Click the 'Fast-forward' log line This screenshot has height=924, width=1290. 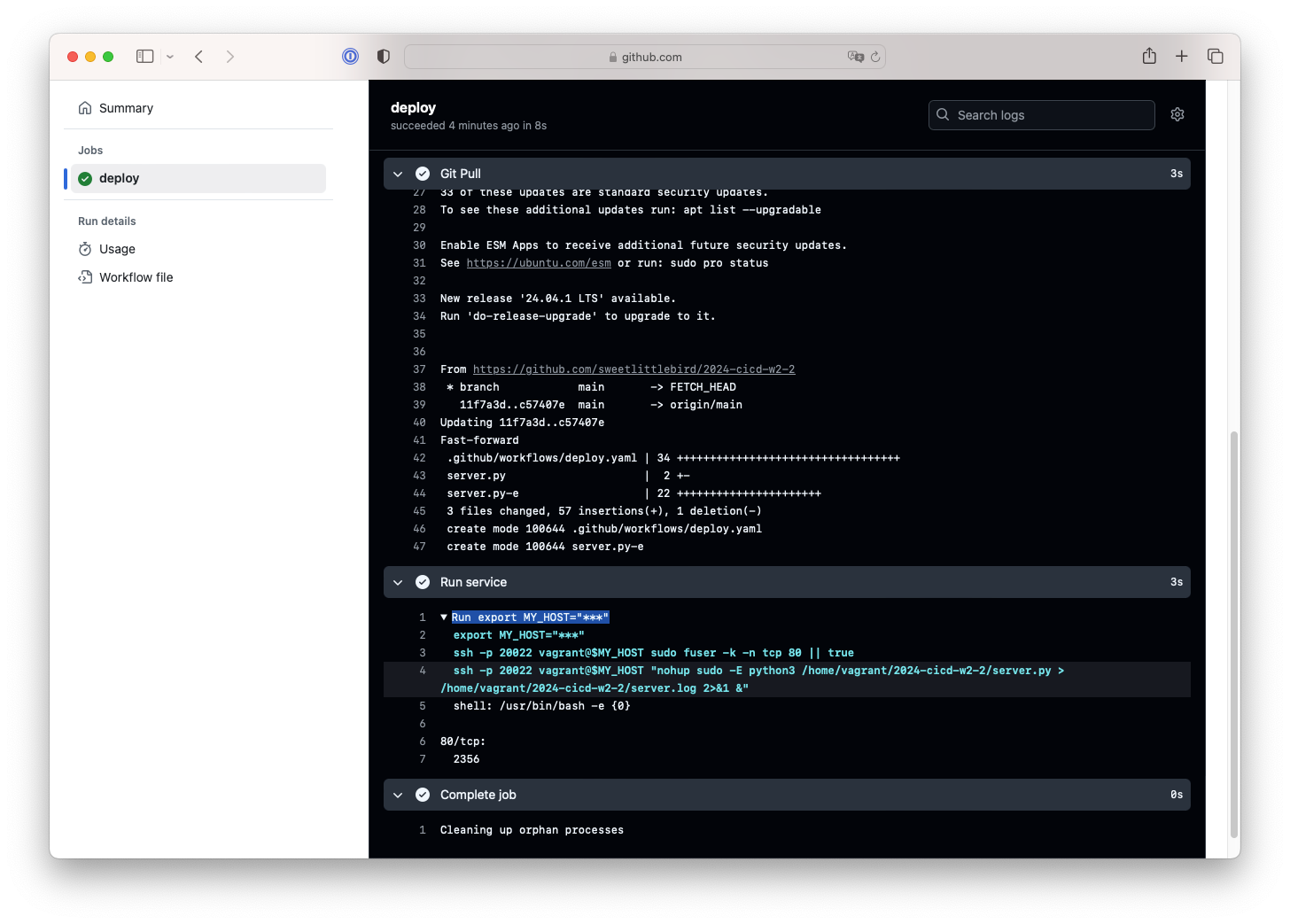479,440
